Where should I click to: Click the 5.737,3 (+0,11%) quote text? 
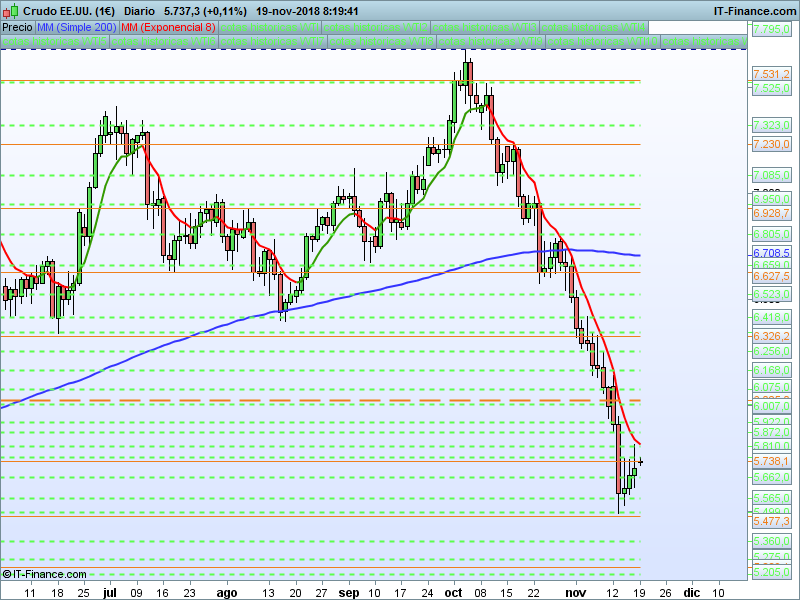pyautogui.click(x=205, y=11)
